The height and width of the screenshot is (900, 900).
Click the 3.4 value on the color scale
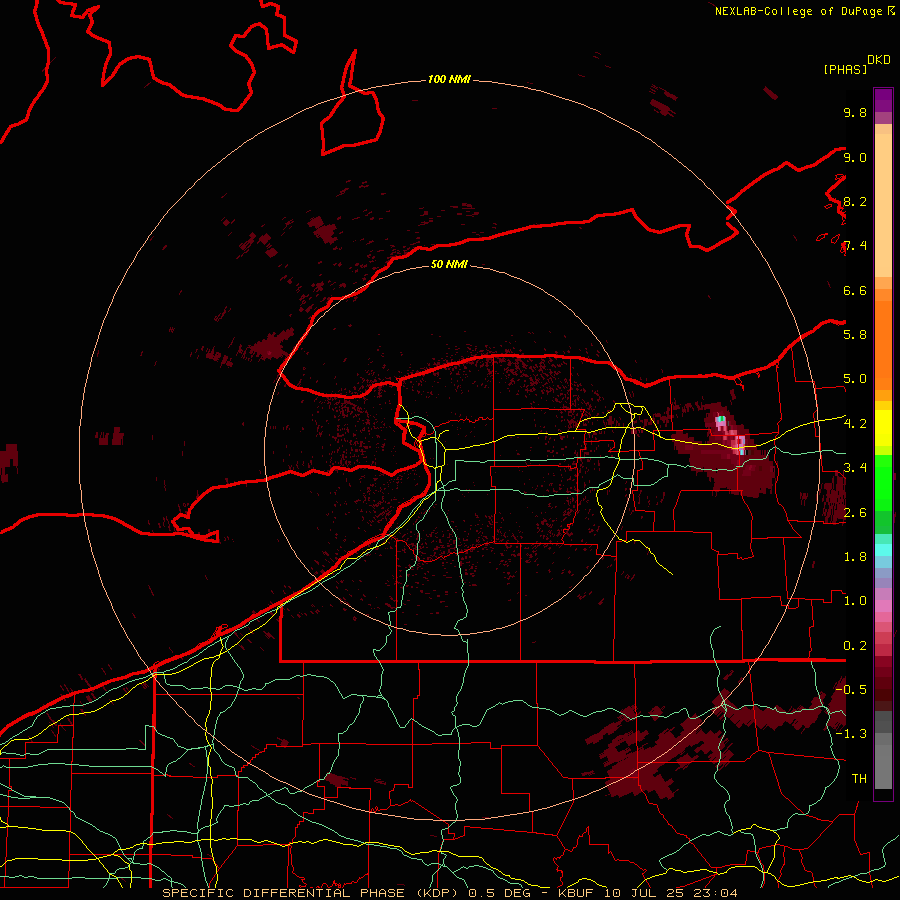coord(855,468)
